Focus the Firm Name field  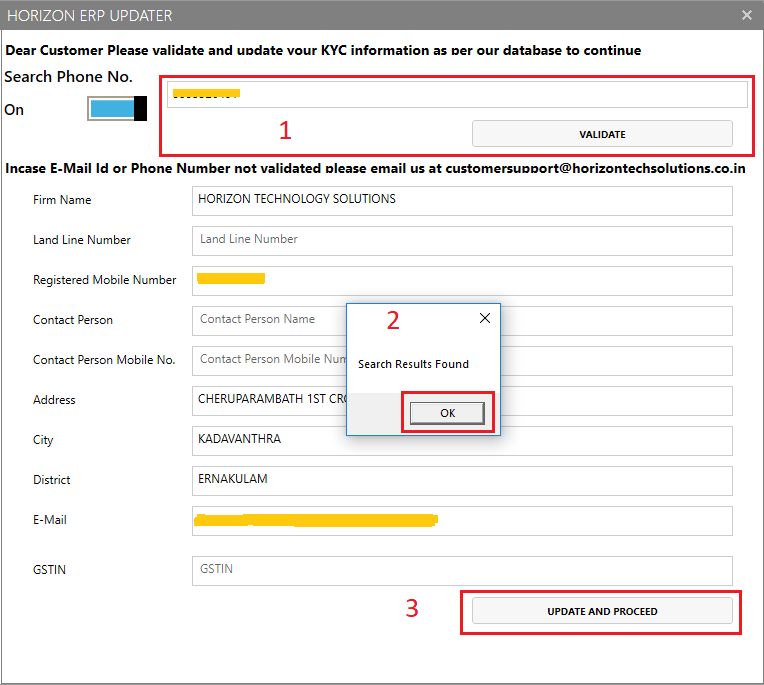(x=462, y=201)
